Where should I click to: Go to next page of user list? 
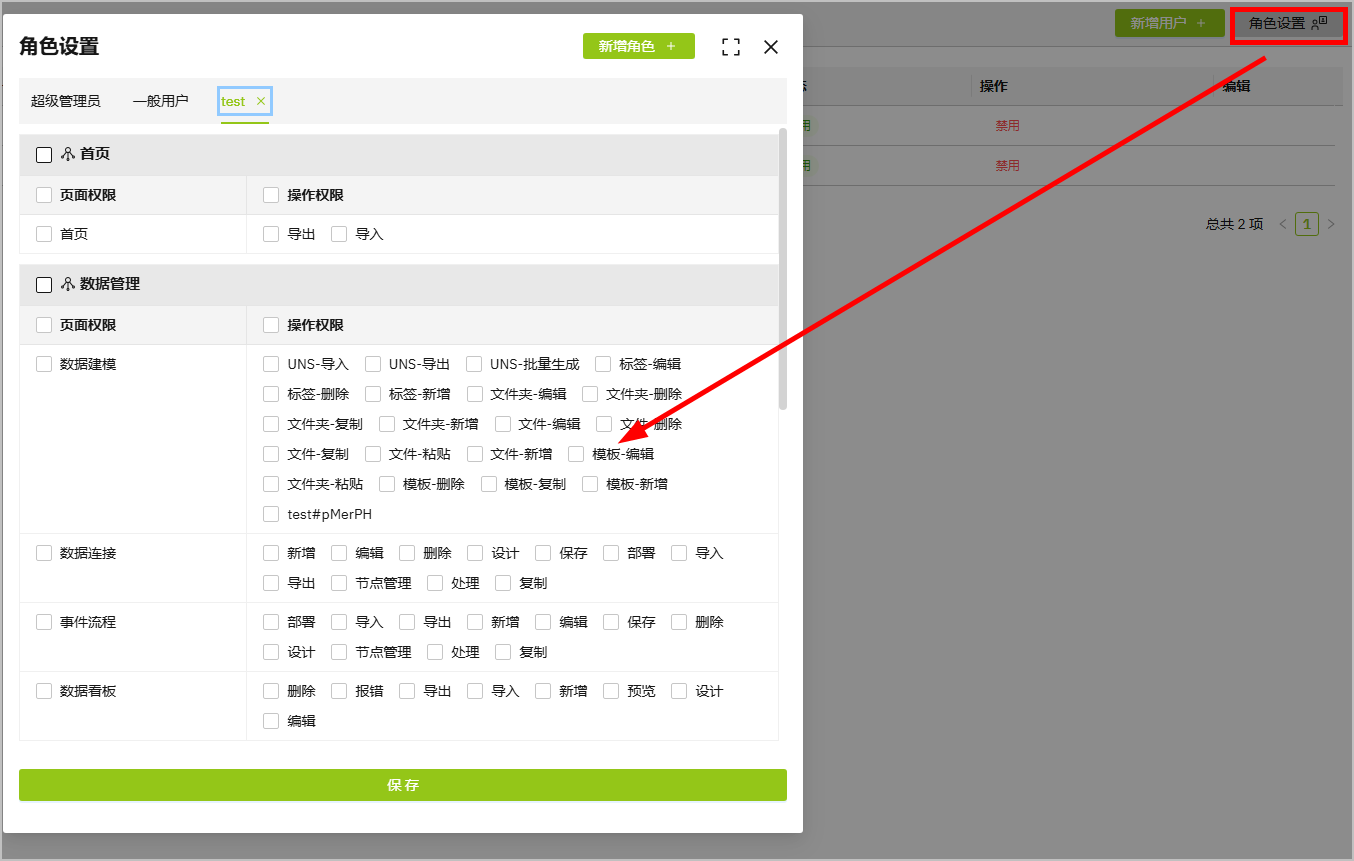[x=1331, y=224]
